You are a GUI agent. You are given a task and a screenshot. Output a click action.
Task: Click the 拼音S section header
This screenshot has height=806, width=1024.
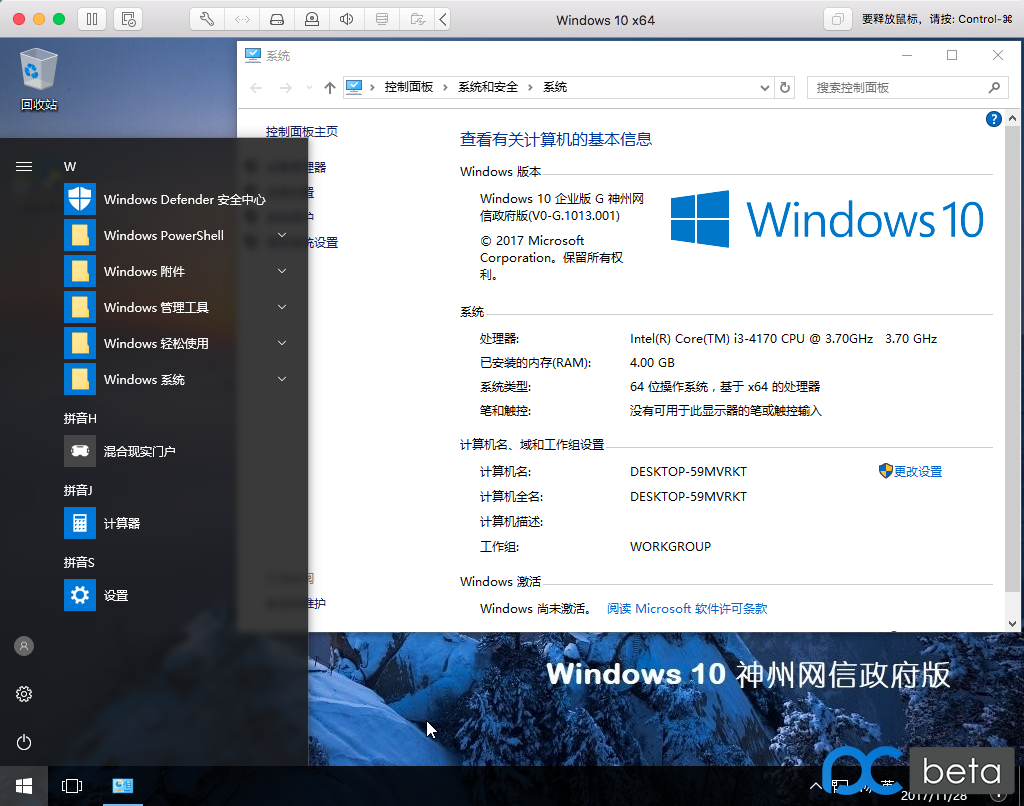[x=79, y=562]
